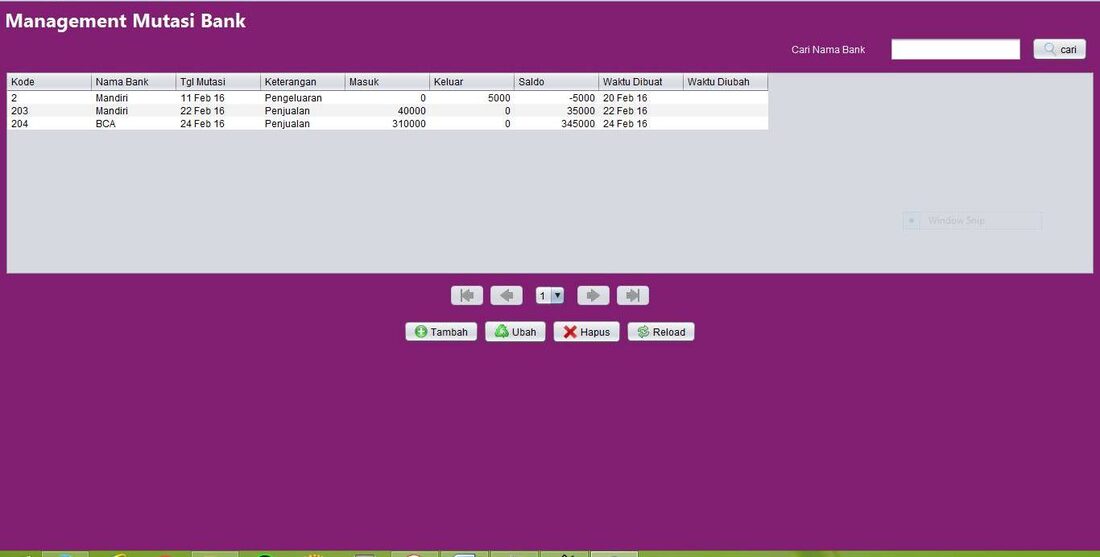Click the Masuk value 40000
Screen dimensions: 1100x557
[387, 111]
